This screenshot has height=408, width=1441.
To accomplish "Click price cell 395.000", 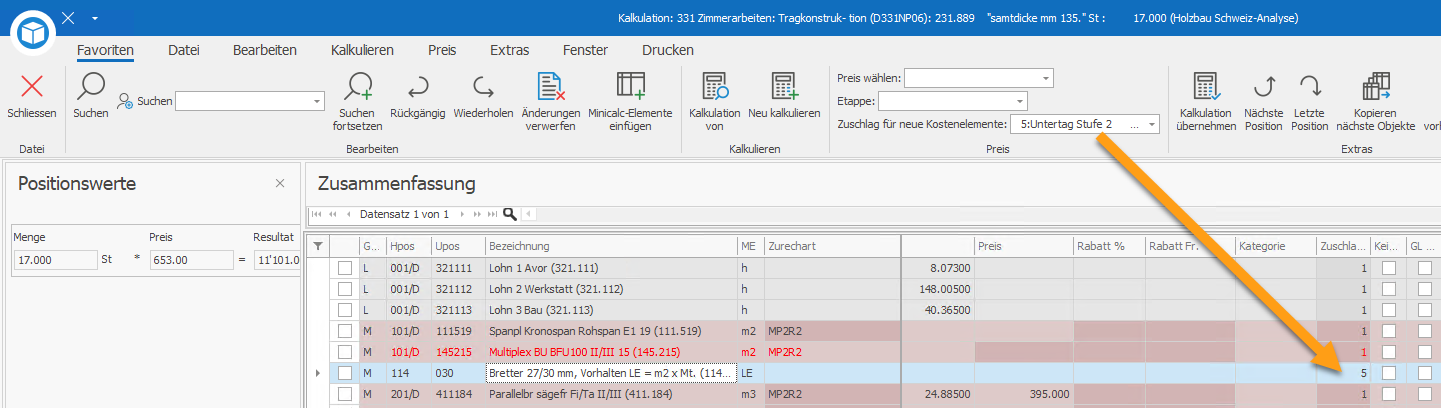I will tap(1024, 394).
